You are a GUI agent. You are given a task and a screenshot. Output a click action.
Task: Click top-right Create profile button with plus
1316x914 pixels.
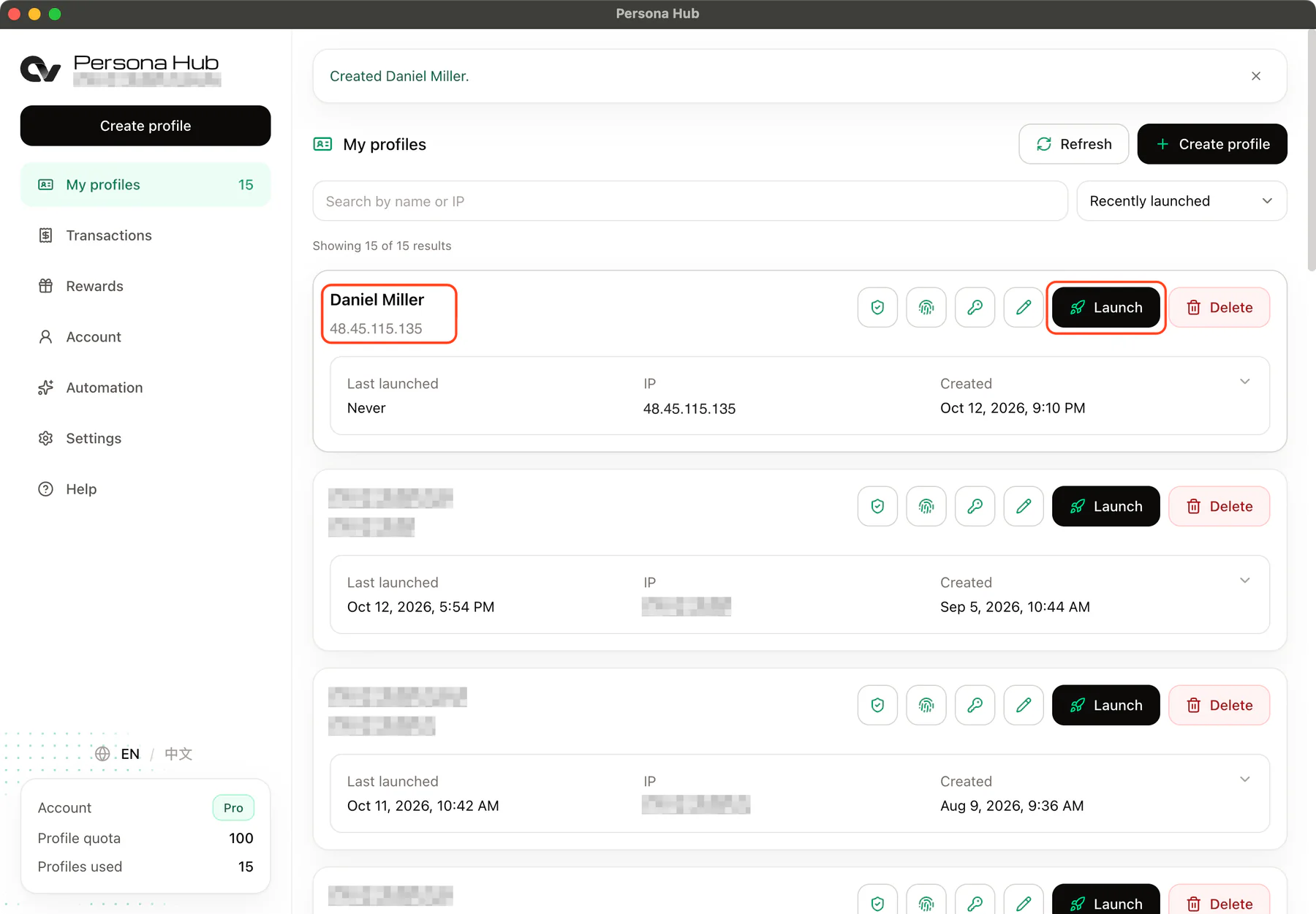[1212, 144]
